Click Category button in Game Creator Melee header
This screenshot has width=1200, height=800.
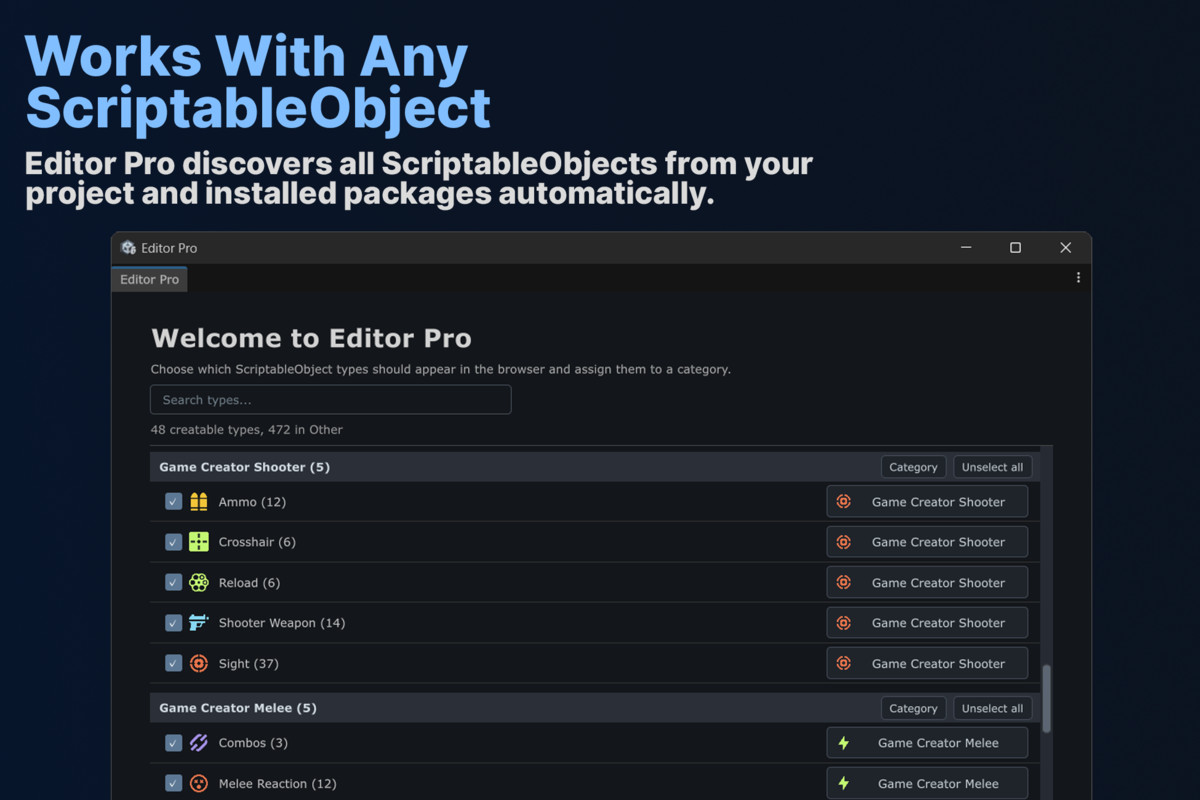(x=913, y=708)
